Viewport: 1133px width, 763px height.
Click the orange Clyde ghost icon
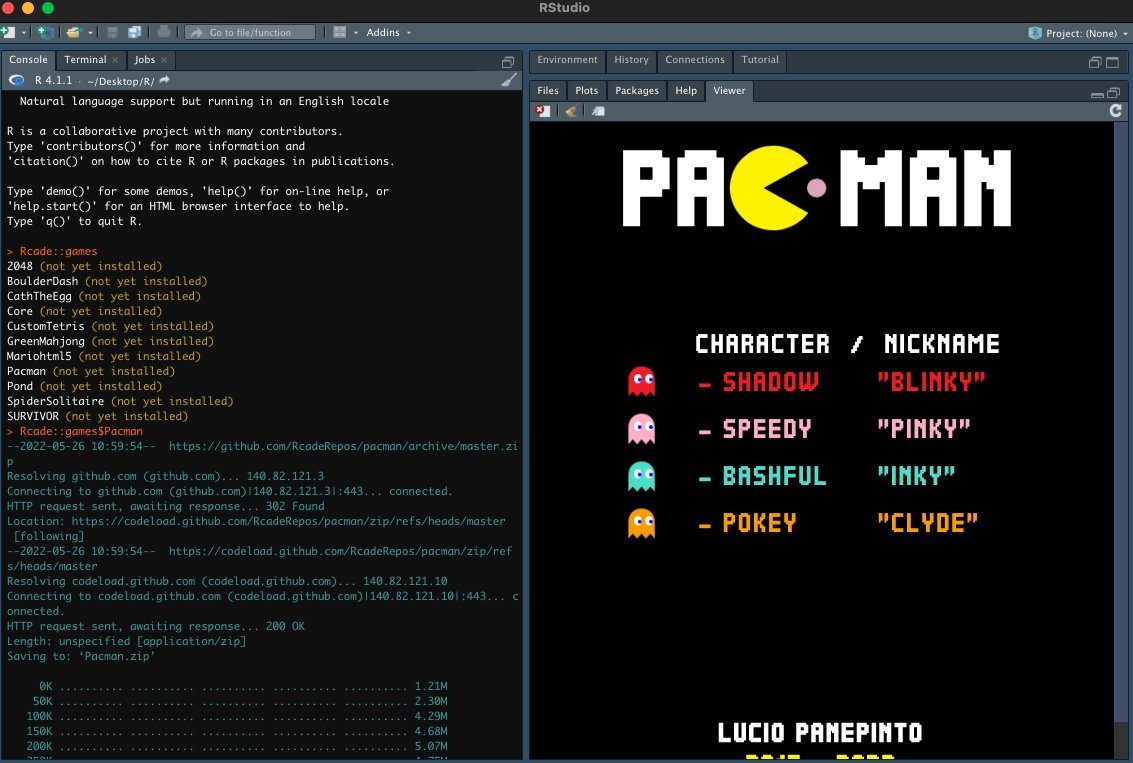tap(642, 524)
